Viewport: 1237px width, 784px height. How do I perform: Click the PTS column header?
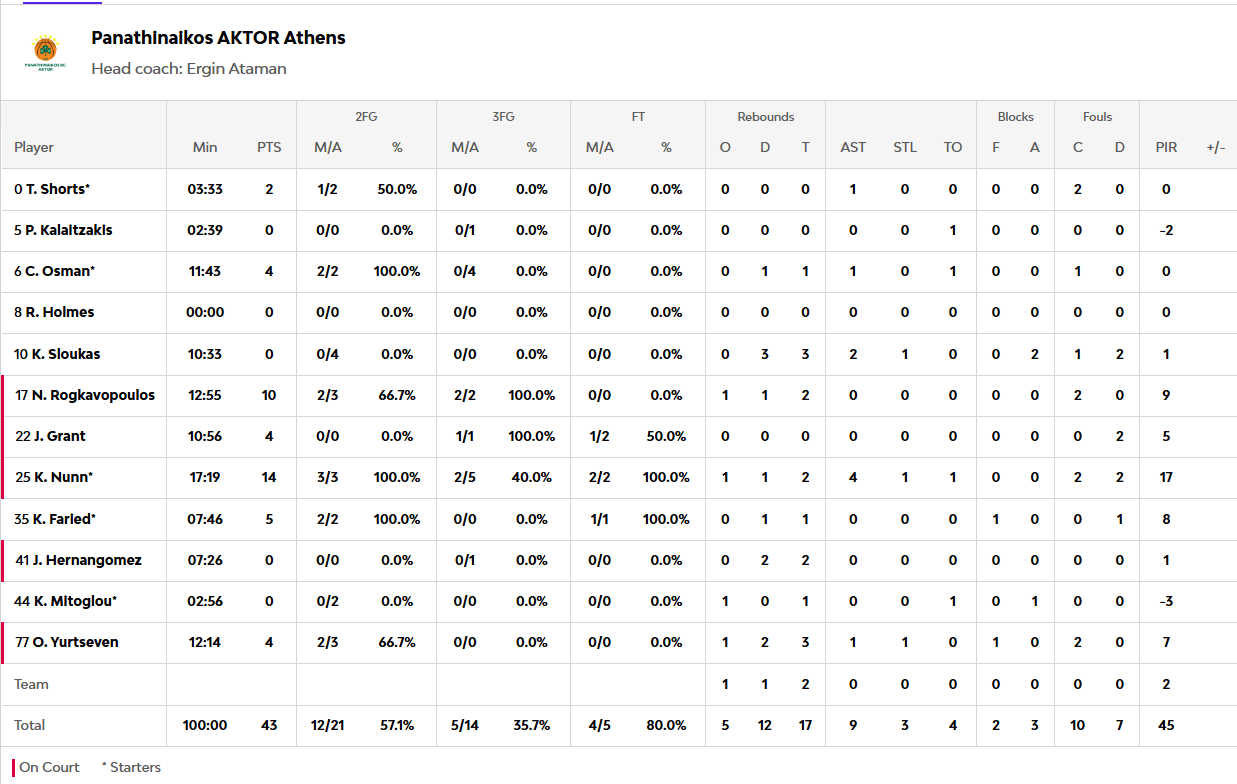269,147
